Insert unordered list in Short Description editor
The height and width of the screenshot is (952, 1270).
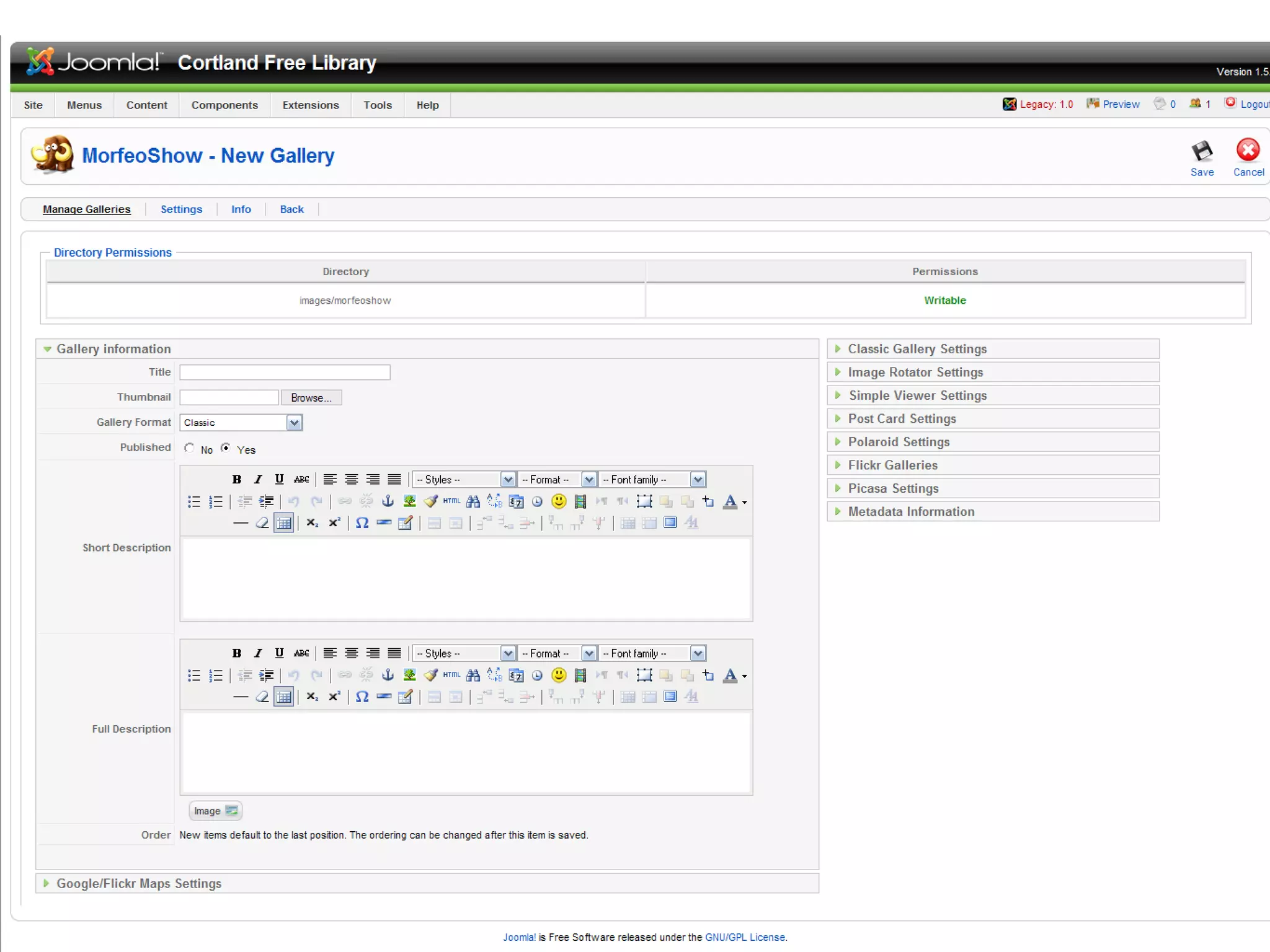[194, 501]
